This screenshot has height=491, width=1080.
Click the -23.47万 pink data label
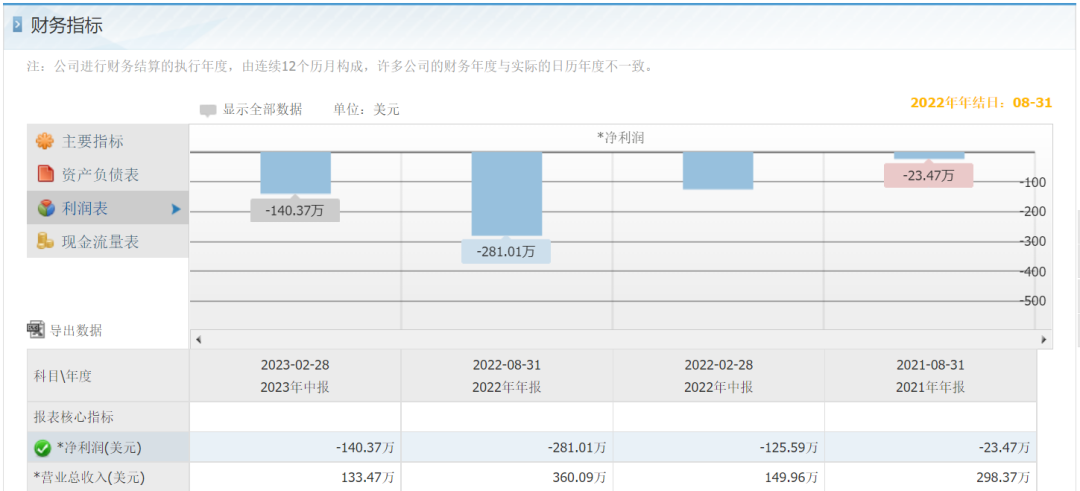(928, 176)
